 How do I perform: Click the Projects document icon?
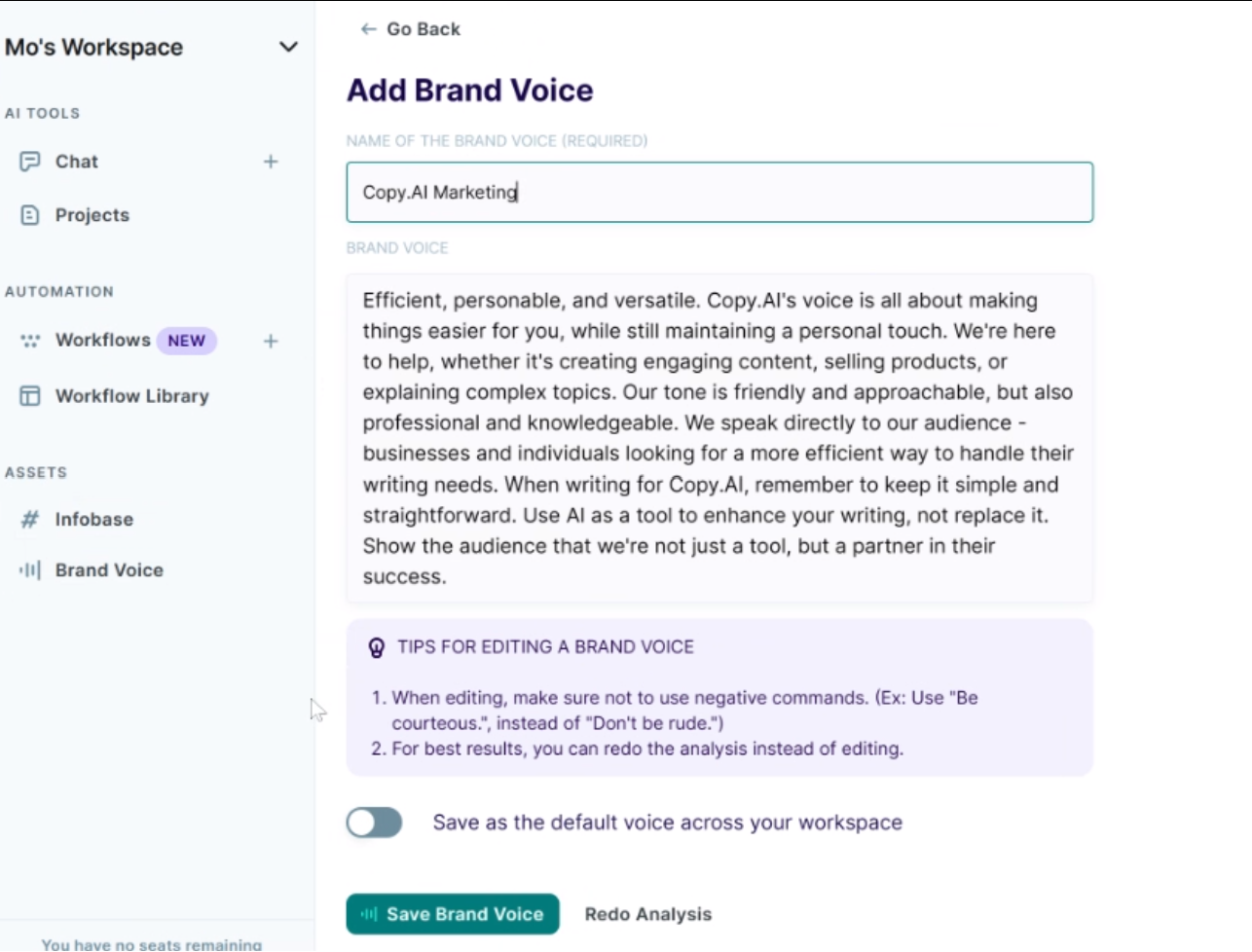pyautogui.click(x=30, y=215)
